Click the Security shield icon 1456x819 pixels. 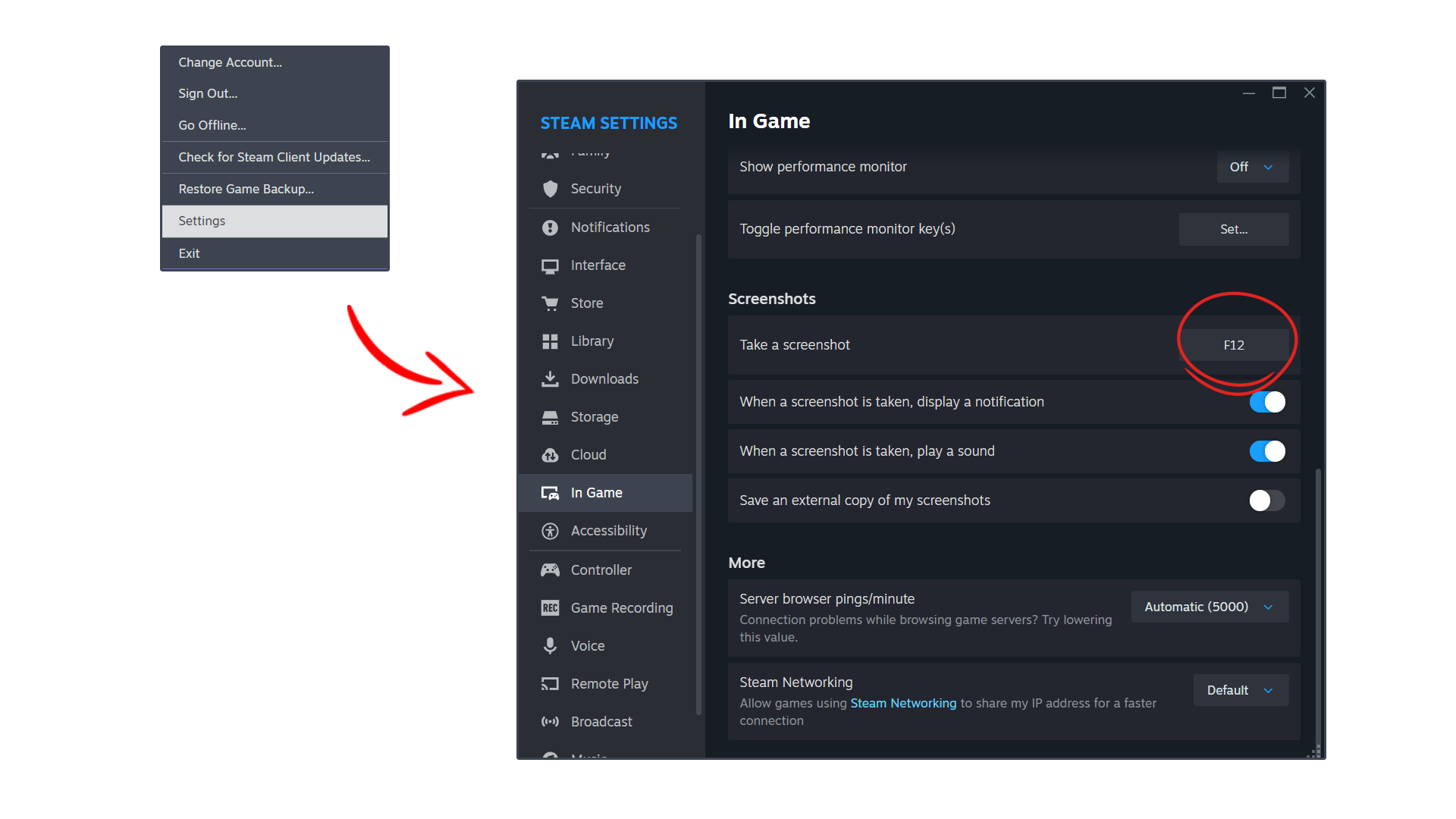pyautogui.click(x=551, y=189)
